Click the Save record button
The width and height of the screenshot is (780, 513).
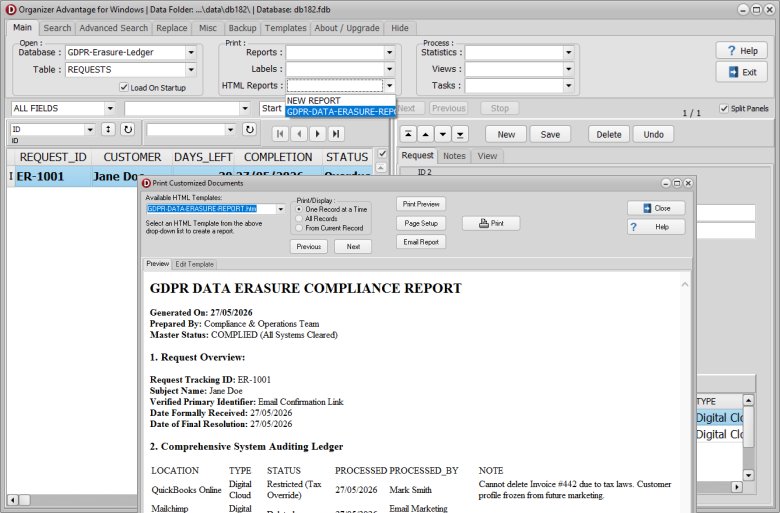[550, 134]
